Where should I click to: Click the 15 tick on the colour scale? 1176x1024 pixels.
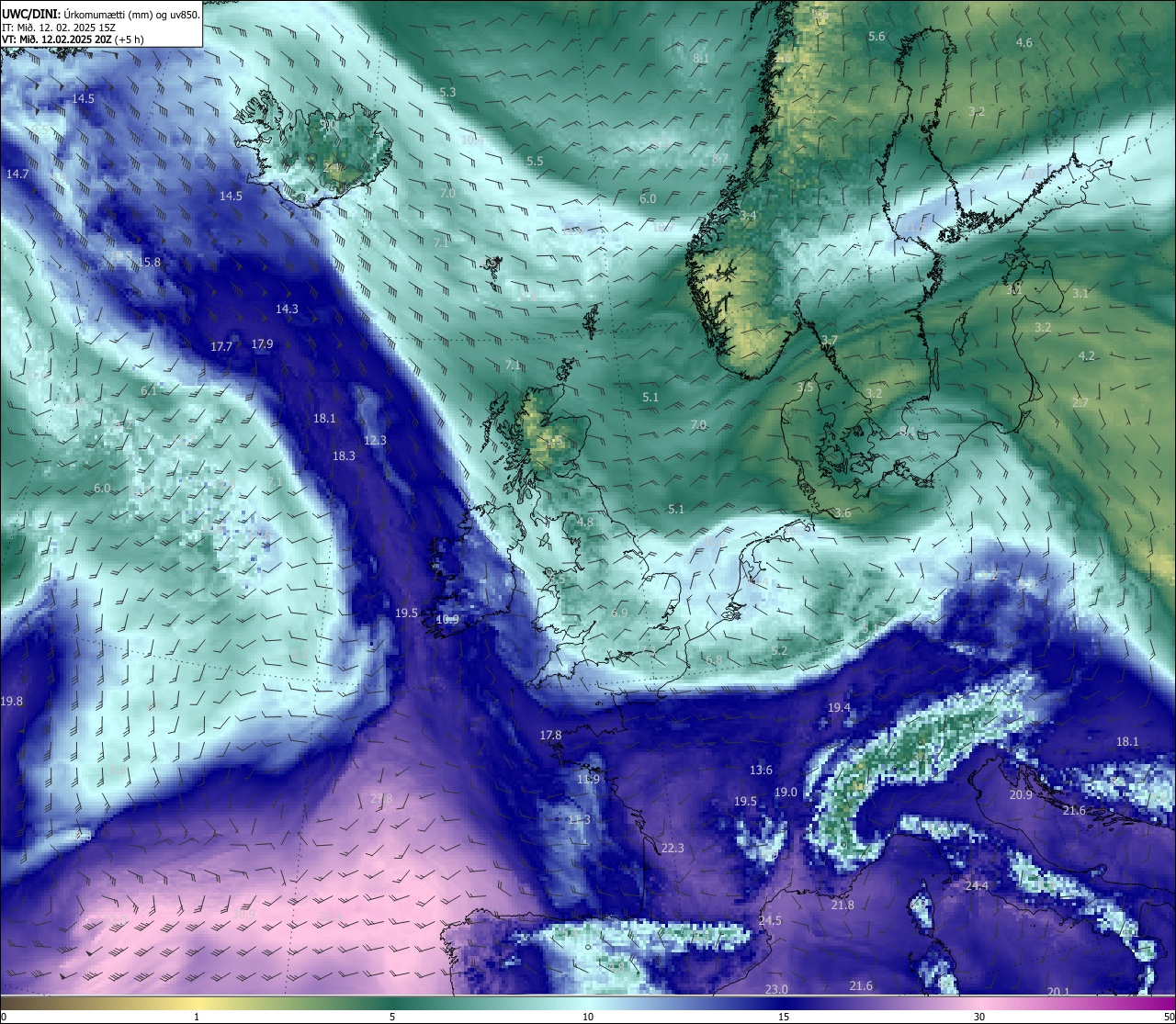[784, 1017]
